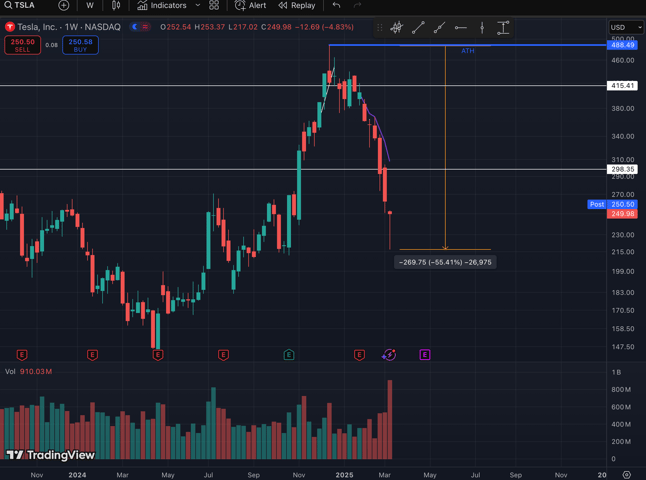Open layout templates grid icon
The image size is (646, 480).
[x=214, y=5]
